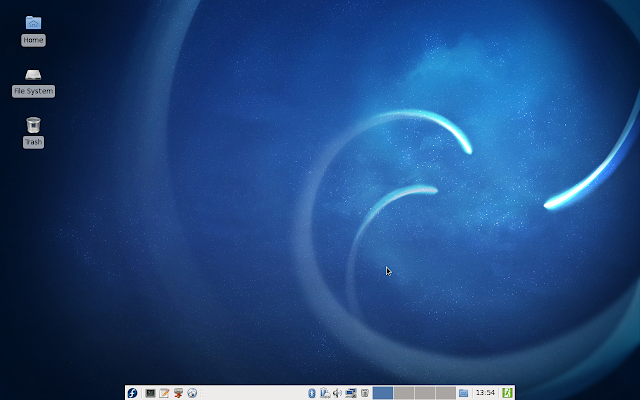Switch to the third workspace
640x400 pixels.
(424, 393)
